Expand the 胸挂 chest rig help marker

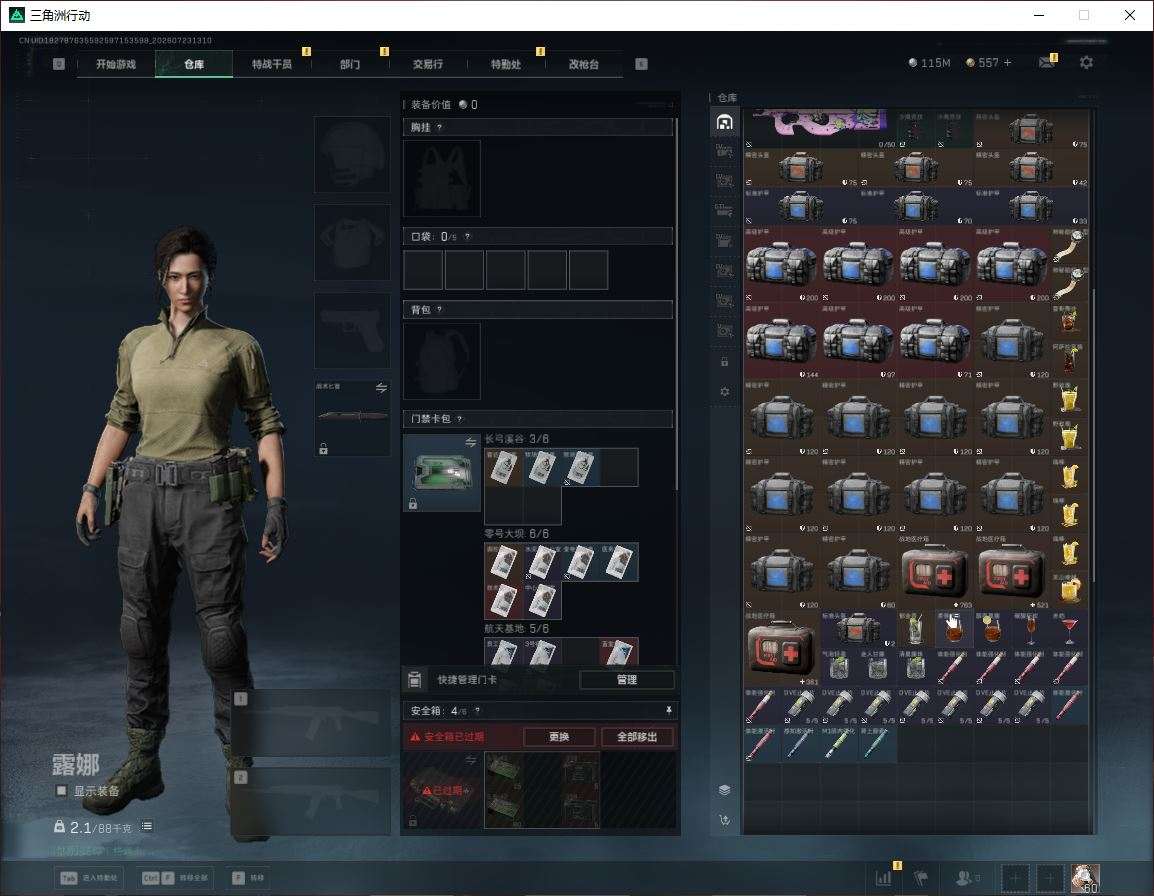point(439,127)
